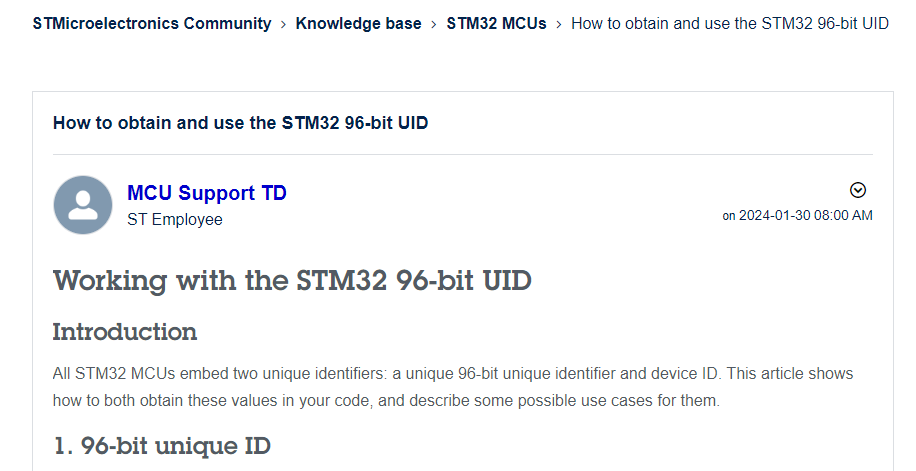Click the paragraph line starting "All STM32 MCUs"
The image size is (916, 471).
(452, 374)
